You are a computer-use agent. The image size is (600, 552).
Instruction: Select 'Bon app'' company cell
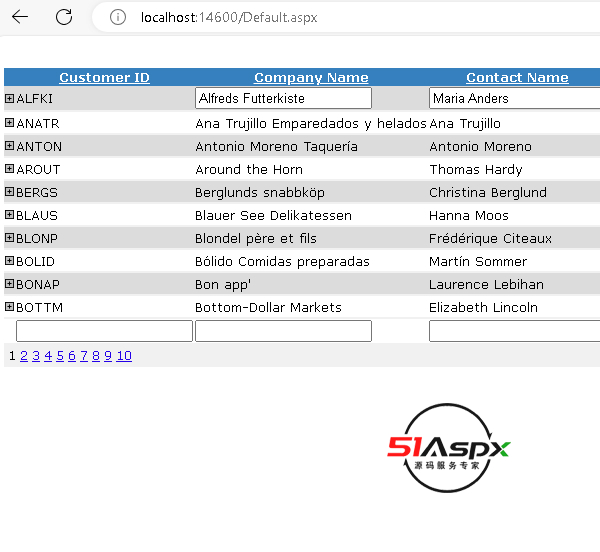pos(223,285)
